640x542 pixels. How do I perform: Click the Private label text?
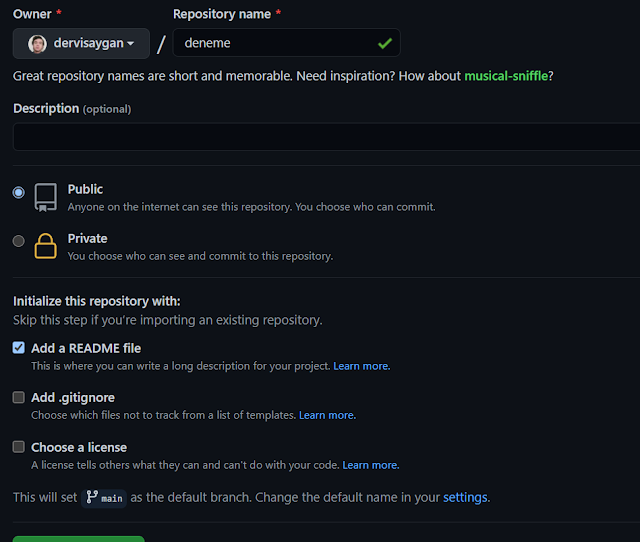[87, 238]
